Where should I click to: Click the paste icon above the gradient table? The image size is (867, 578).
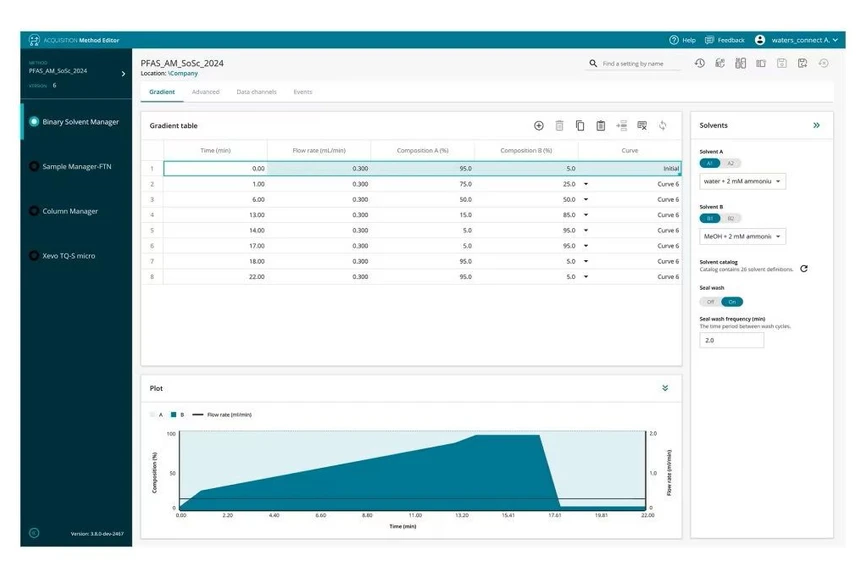(x=601, y=125)
